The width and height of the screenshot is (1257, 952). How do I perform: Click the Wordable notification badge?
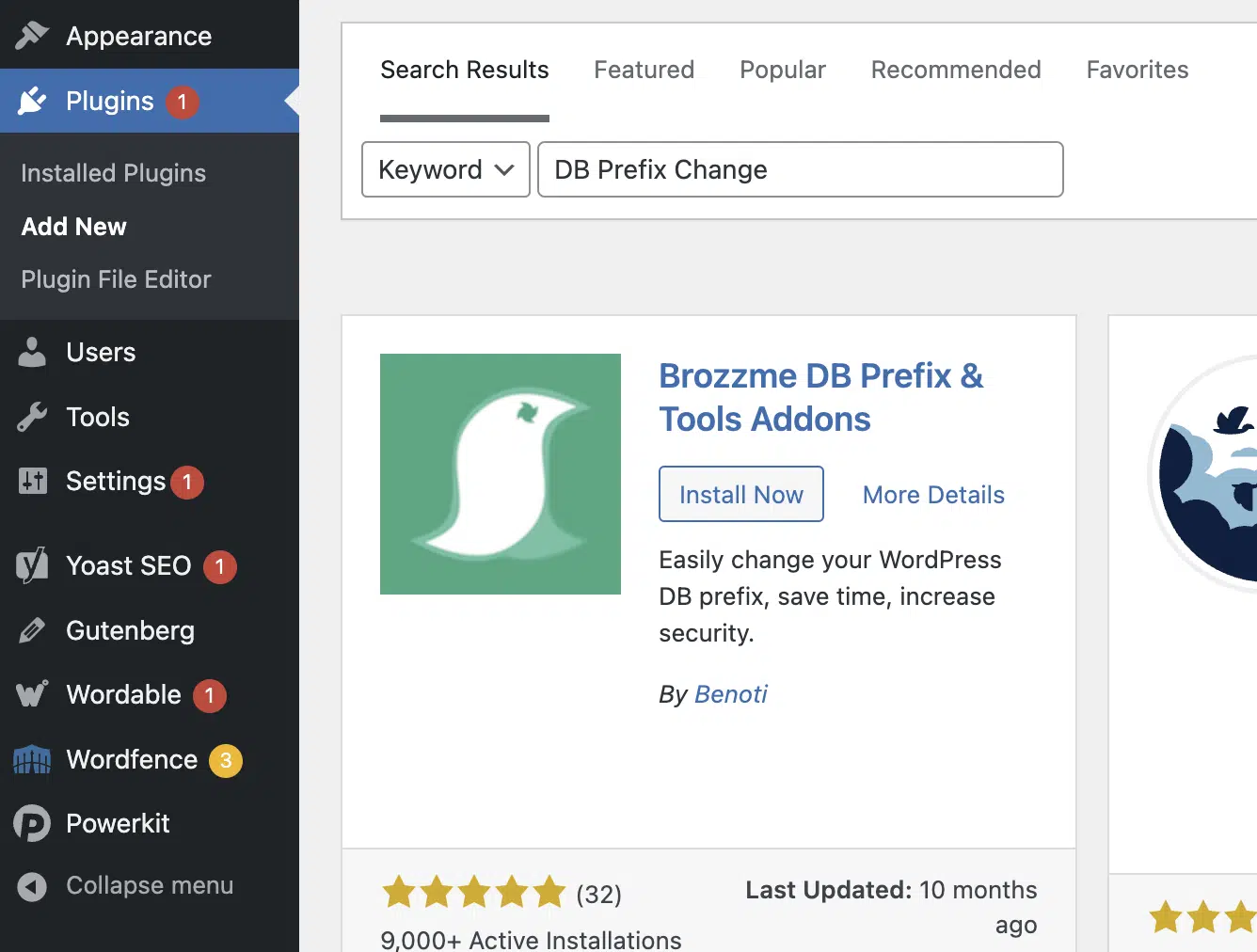pyautogui.click(x=210, y=696)
